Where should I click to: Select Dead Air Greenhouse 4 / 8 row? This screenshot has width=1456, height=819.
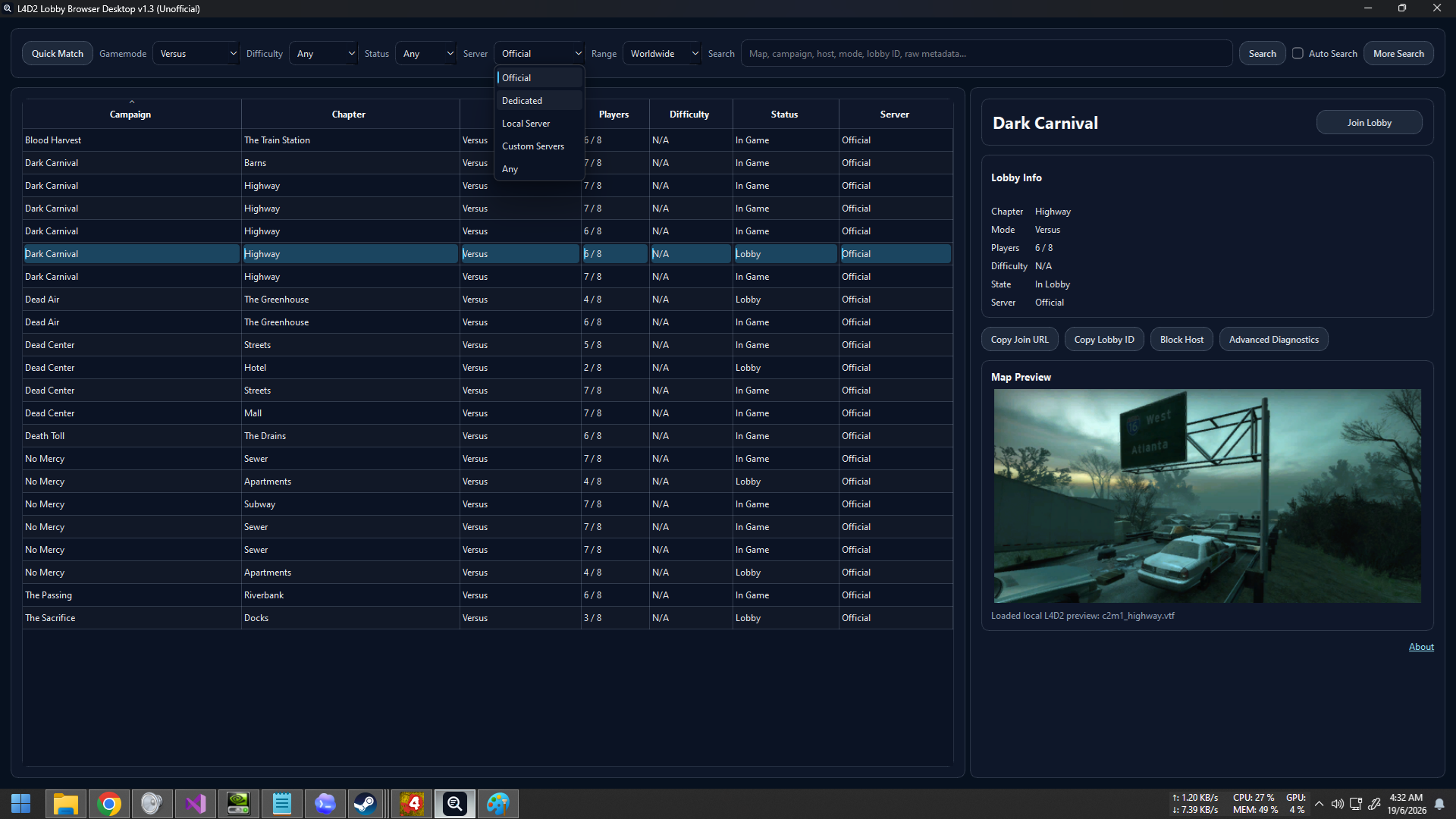(x=488, y=300)
